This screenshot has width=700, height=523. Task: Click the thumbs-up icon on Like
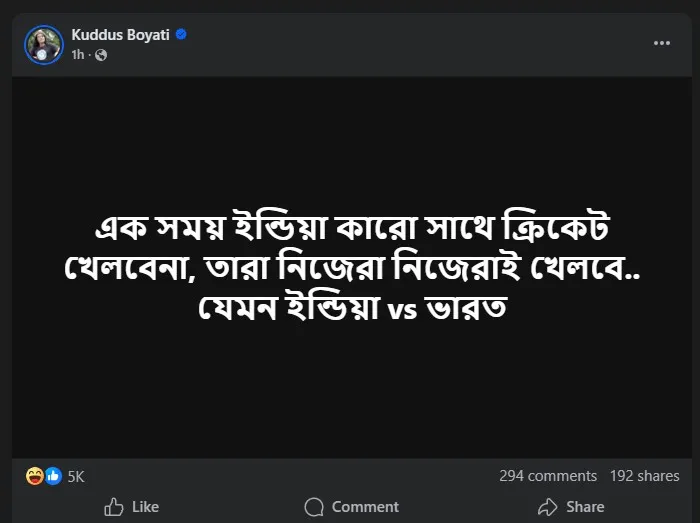click(114, 507)
